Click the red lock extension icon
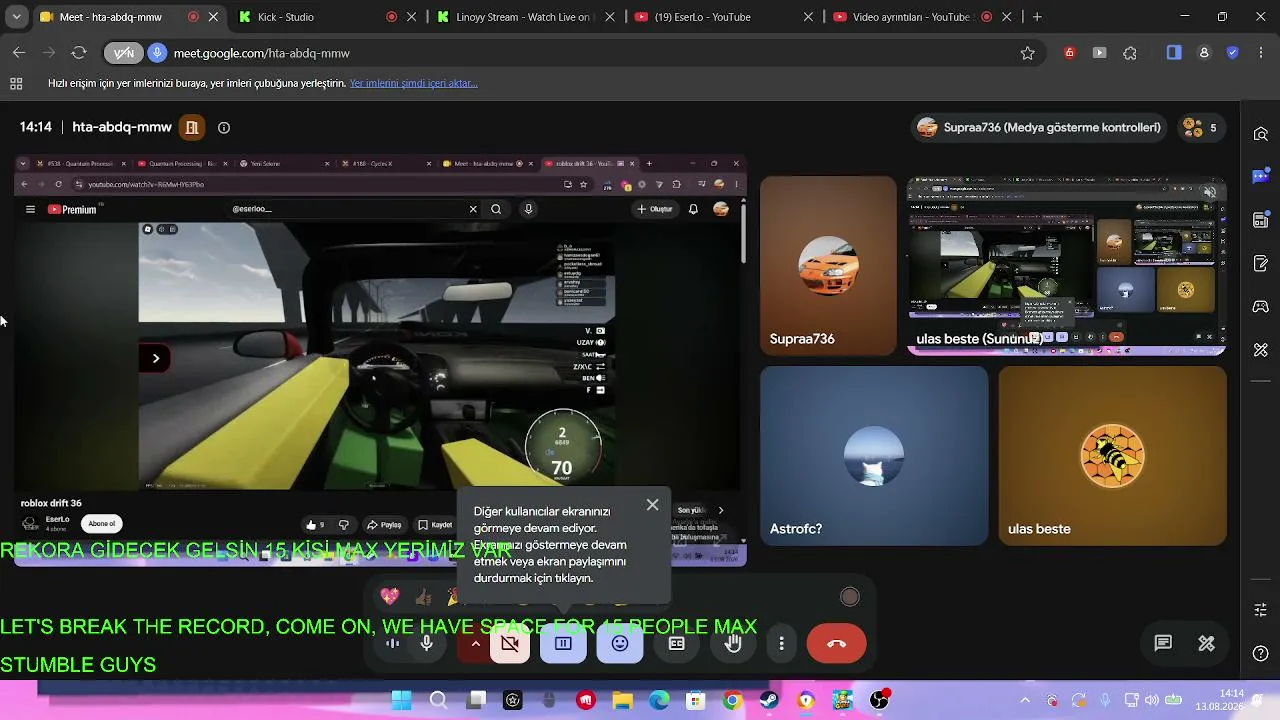This screenshot has height=720, width=1280. (x=1070, y=53)
